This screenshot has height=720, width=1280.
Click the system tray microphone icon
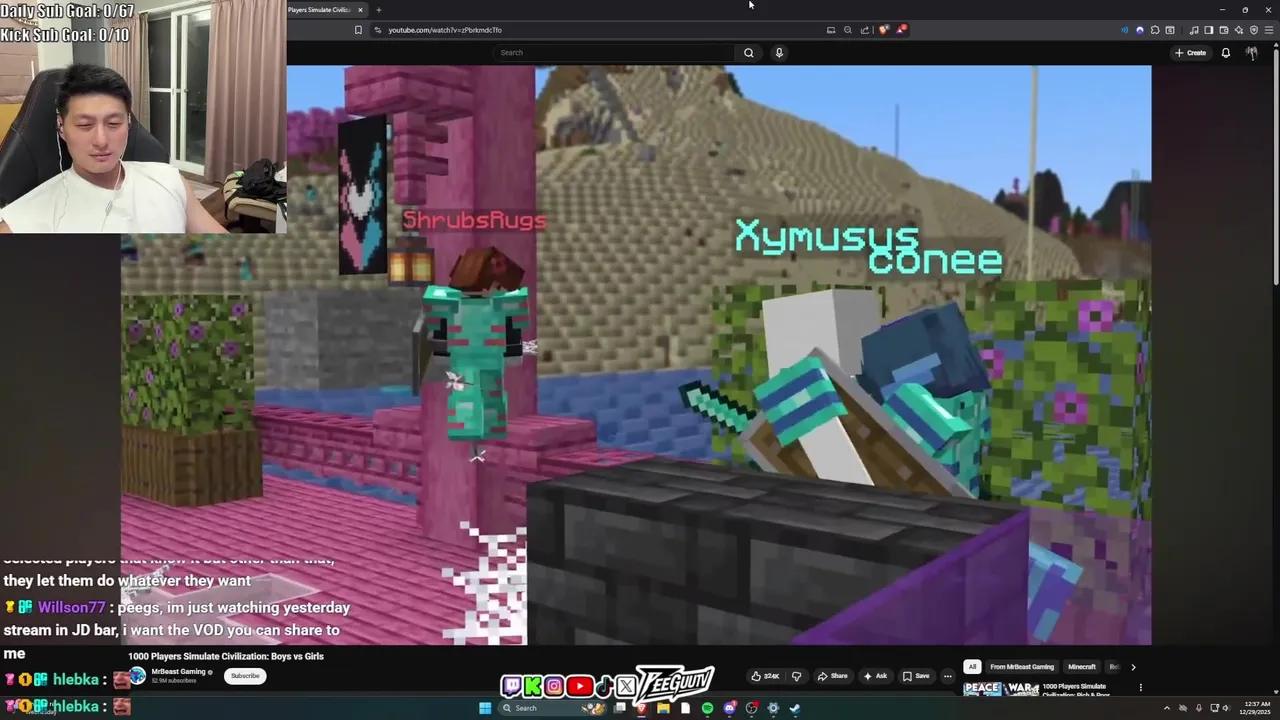click(x=1199, y=708)
